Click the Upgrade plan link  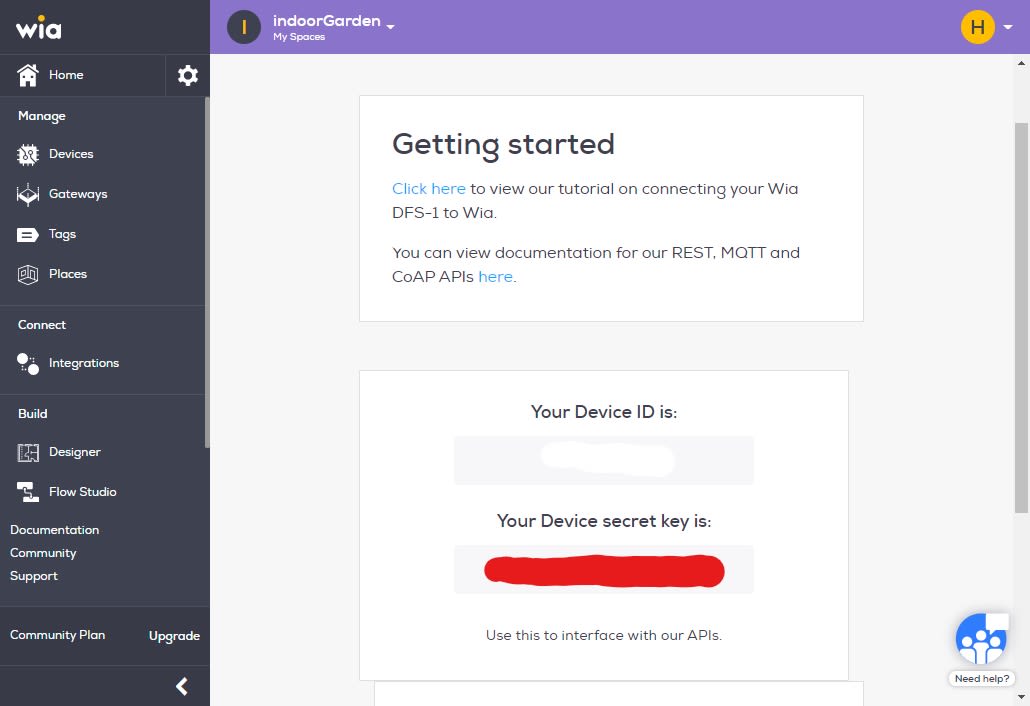tap(174, 636)
